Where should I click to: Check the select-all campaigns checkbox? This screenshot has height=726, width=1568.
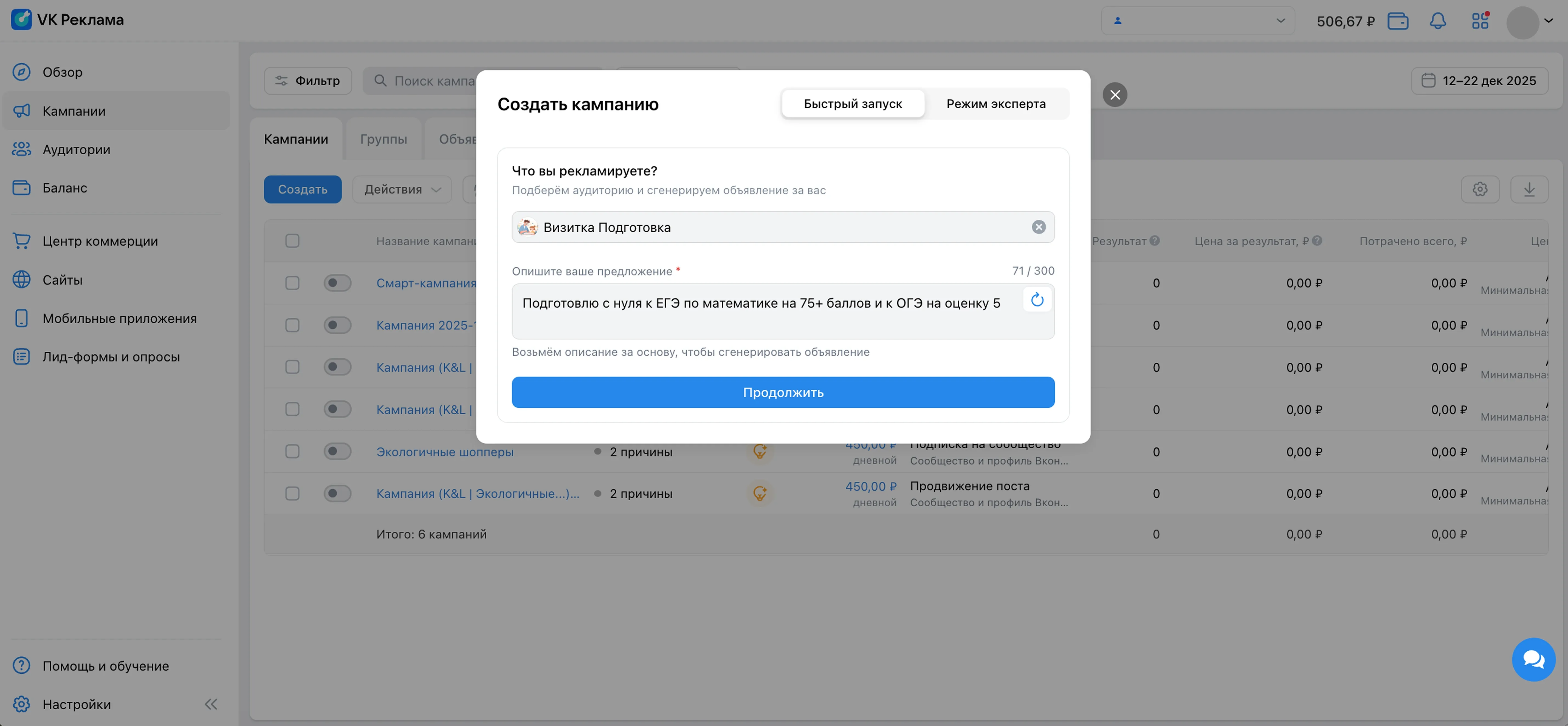coord(292,240)
